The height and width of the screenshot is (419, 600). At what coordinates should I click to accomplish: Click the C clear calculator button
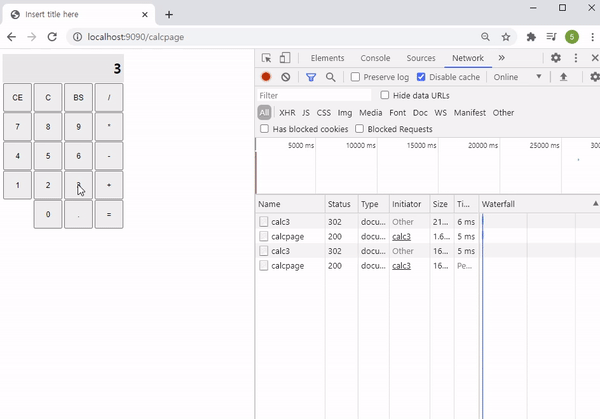pos(48,98)
